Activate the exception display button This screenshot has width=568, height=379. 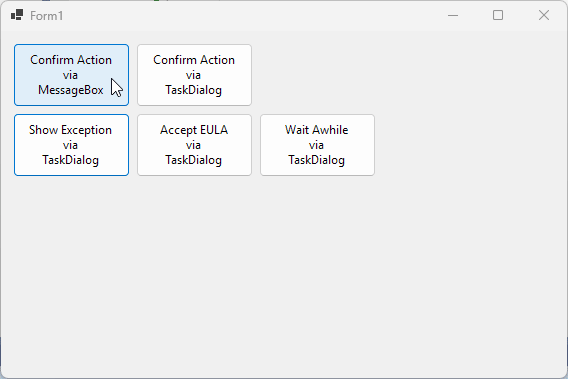71,145
